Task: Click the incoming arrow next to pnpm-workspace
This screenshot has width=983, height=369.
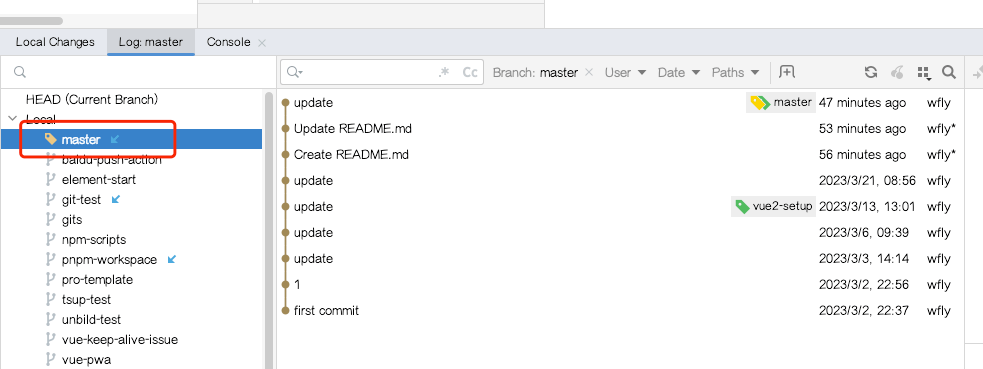Action: pyautogui.click(x=171, y=259)
